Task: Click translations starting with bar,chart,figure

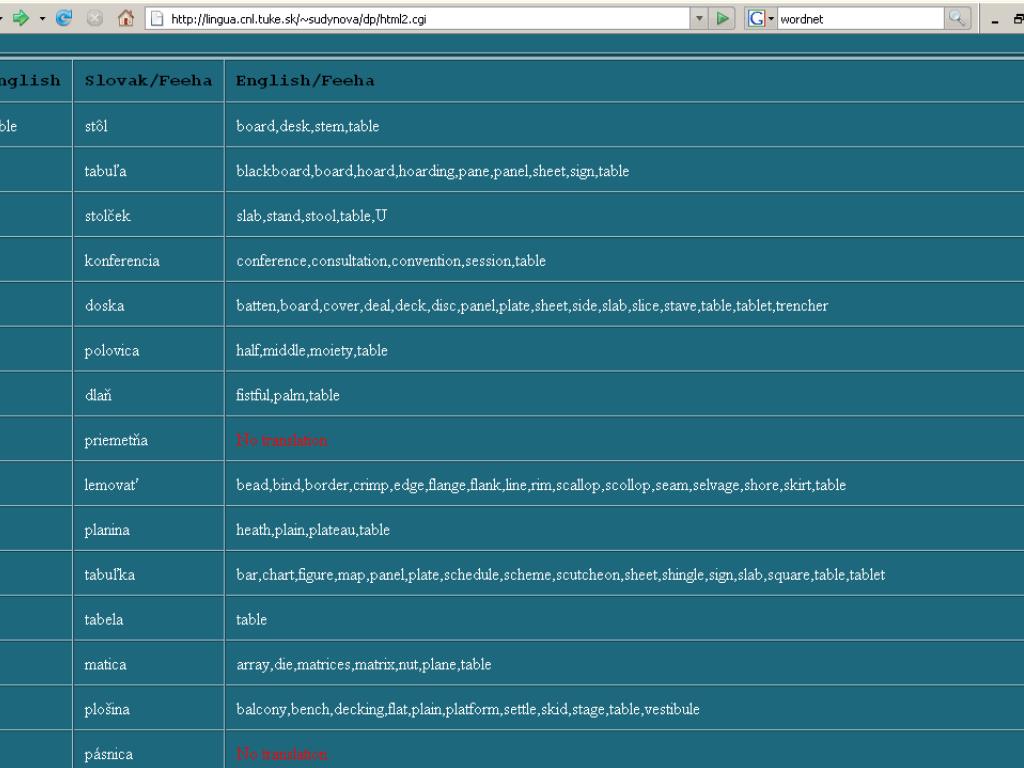Action: pyautogui.click(x=560, y=575)
